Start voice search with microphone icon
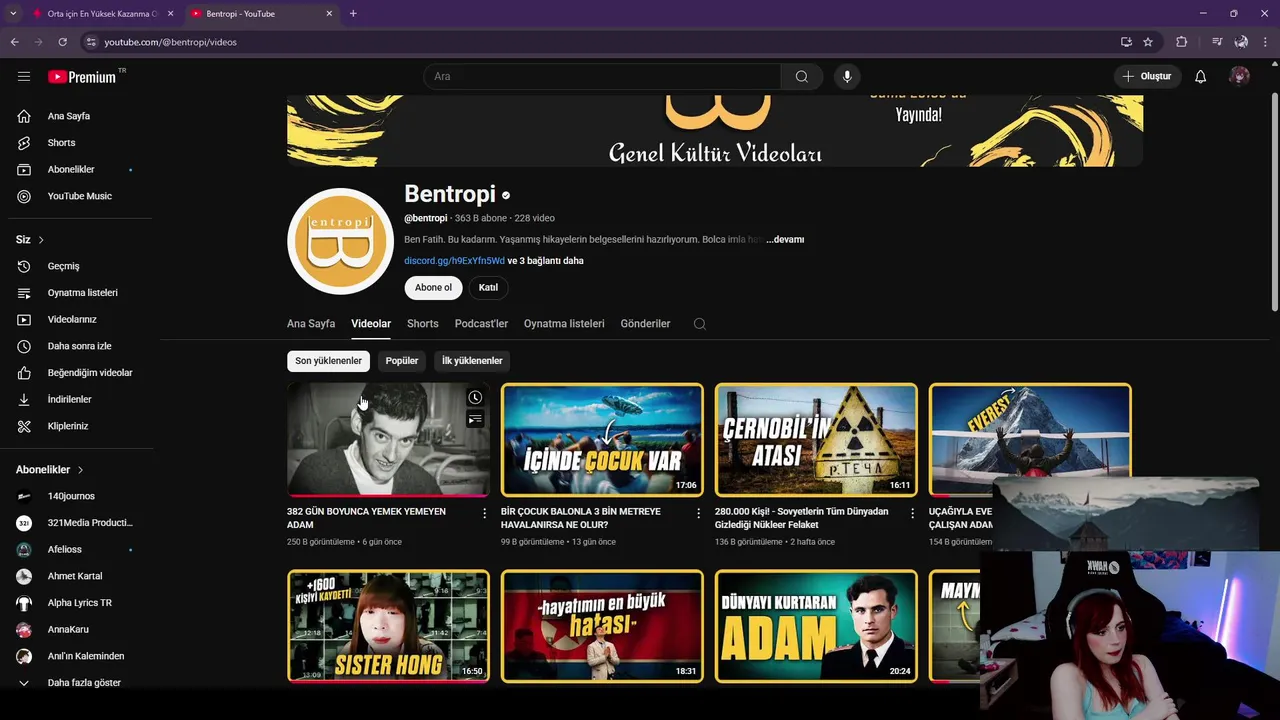 [847, 76]
